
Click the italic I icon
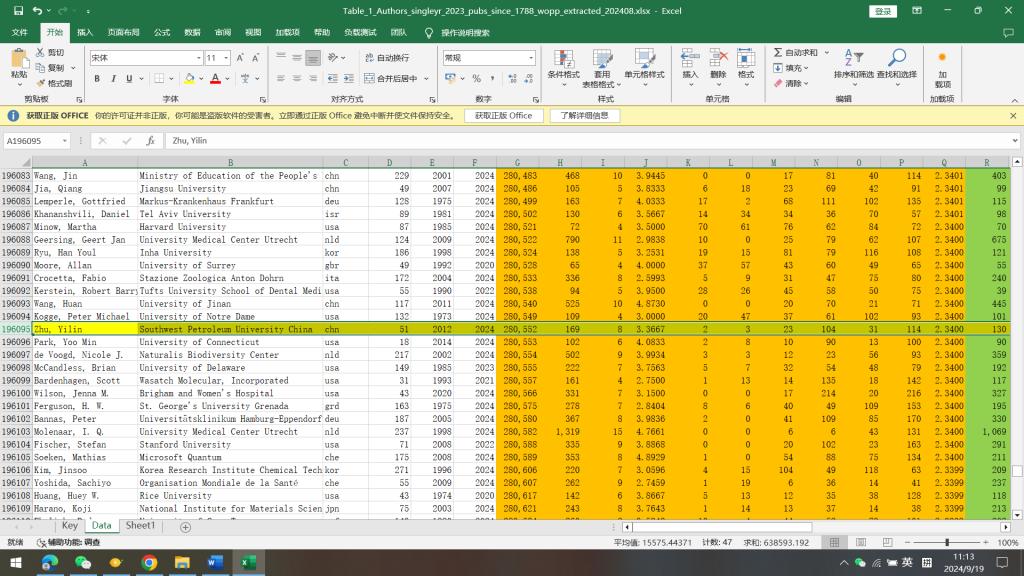point(113,79)
